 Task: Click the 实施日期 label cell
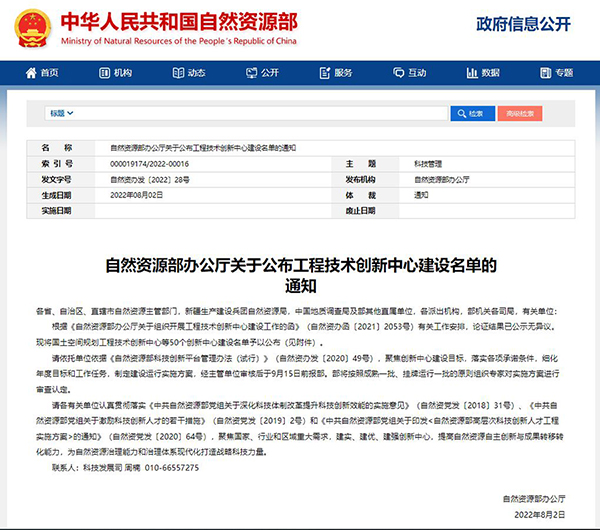[60, 211]
